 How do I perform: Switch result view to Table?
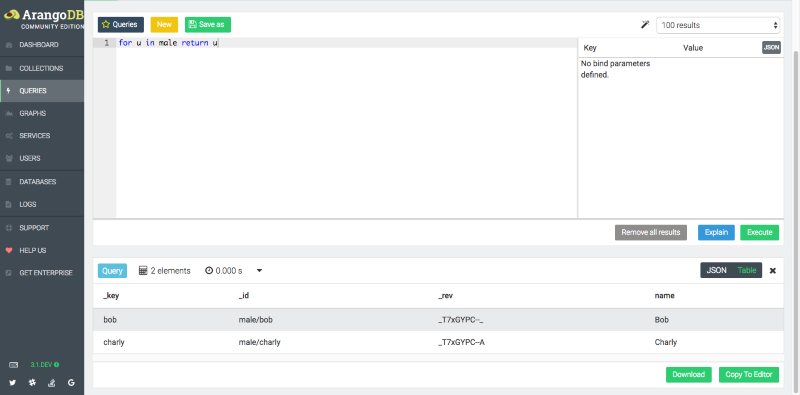coord(747,270)
